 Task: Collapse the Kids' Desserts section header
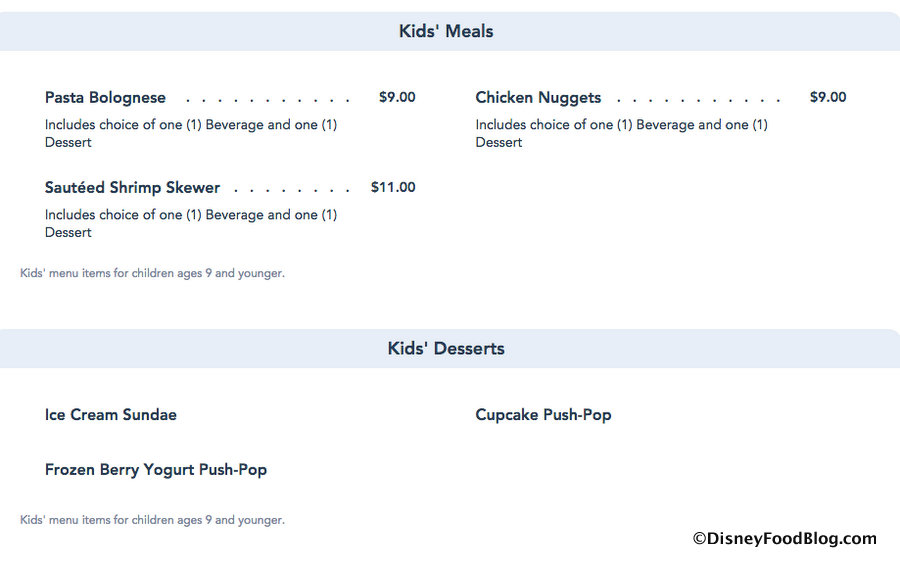[446, 349]
